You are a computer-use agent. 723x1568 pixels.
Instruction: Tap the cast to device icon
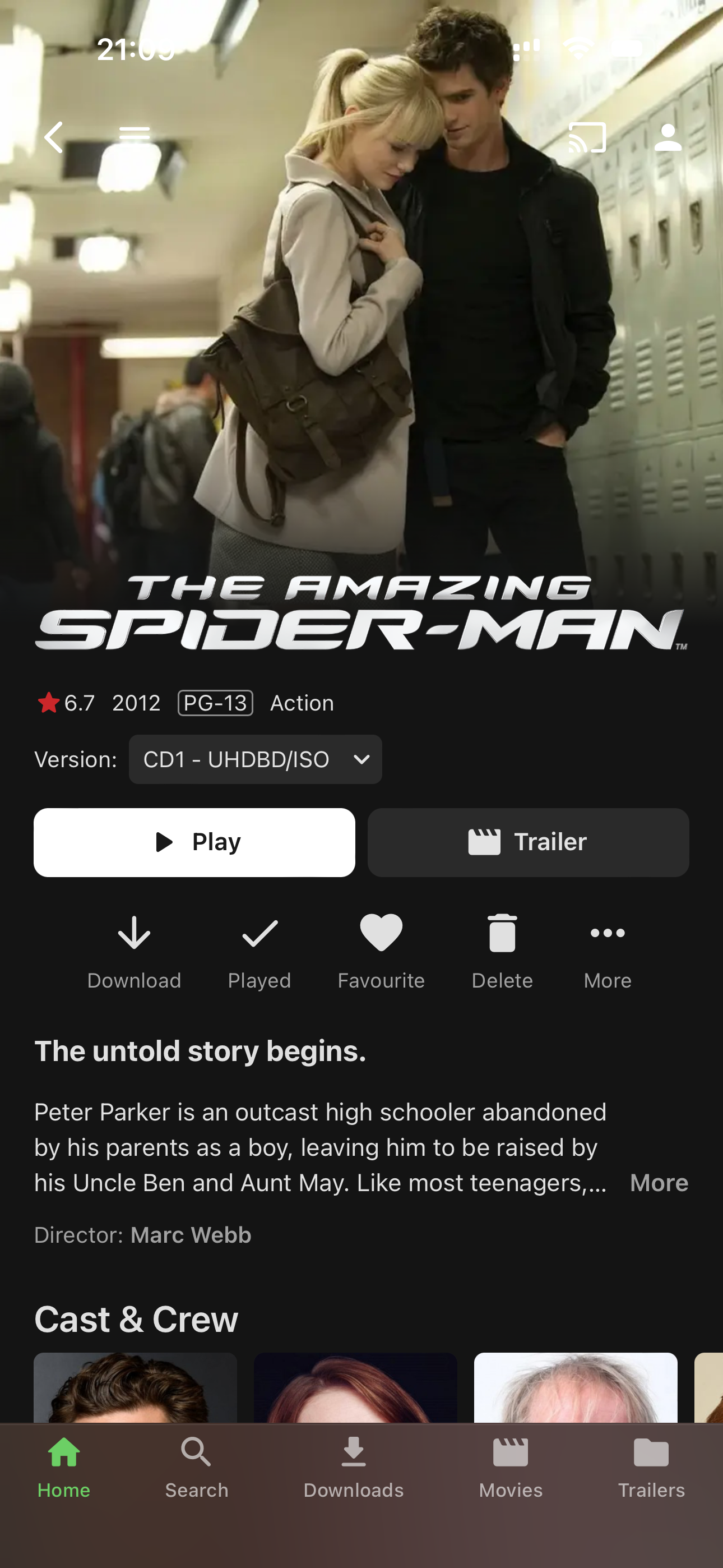[x=587, y=137]
